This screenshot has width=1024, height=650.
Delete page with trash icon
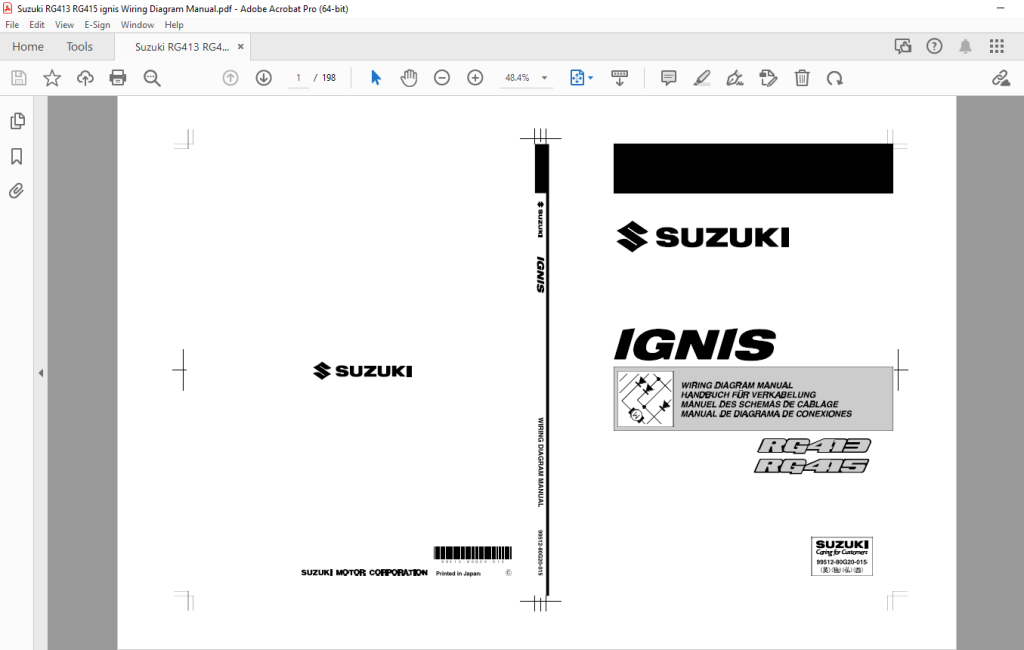coord(802,78)
